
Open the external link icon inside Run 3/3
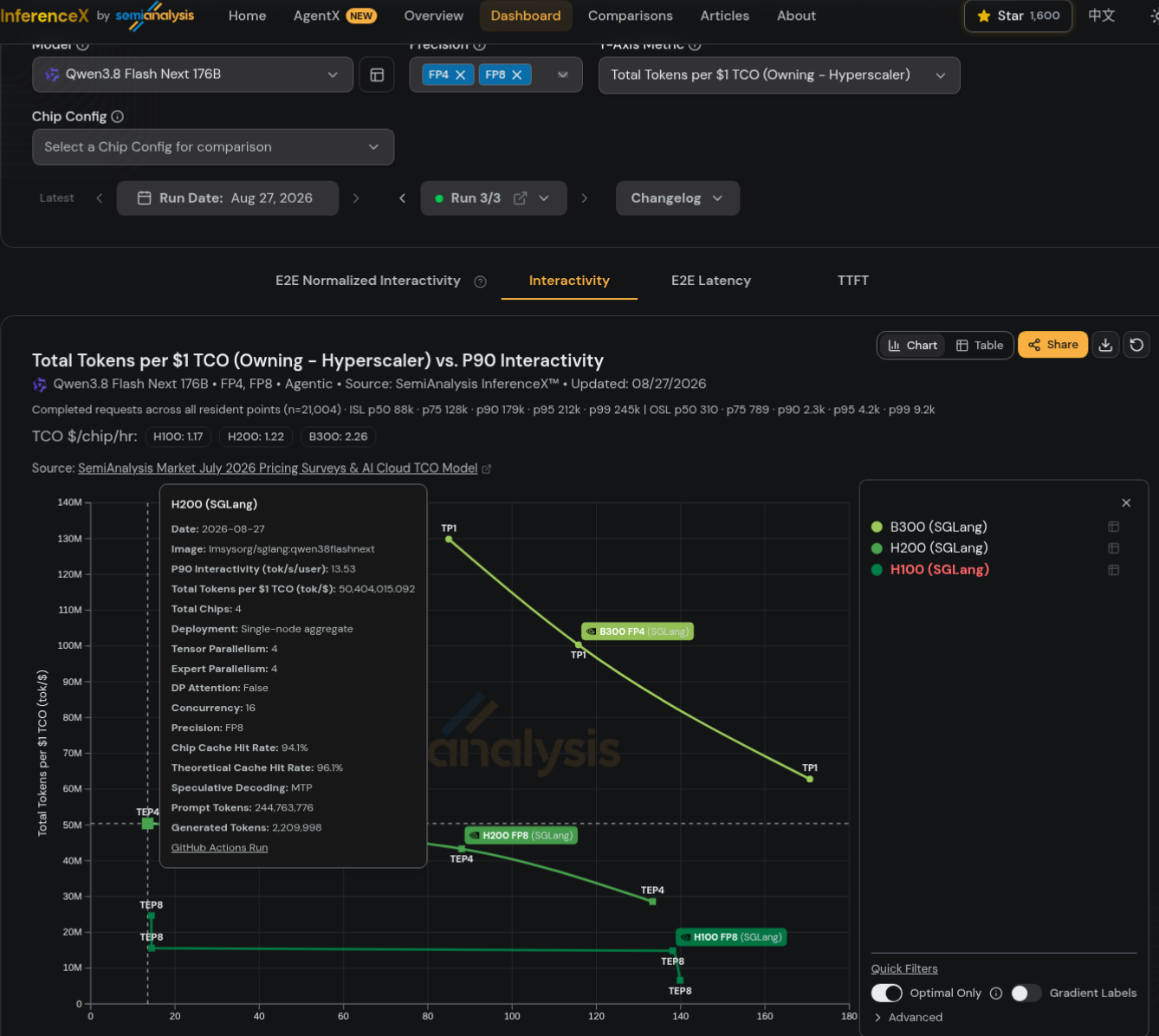tap(520, 198)
